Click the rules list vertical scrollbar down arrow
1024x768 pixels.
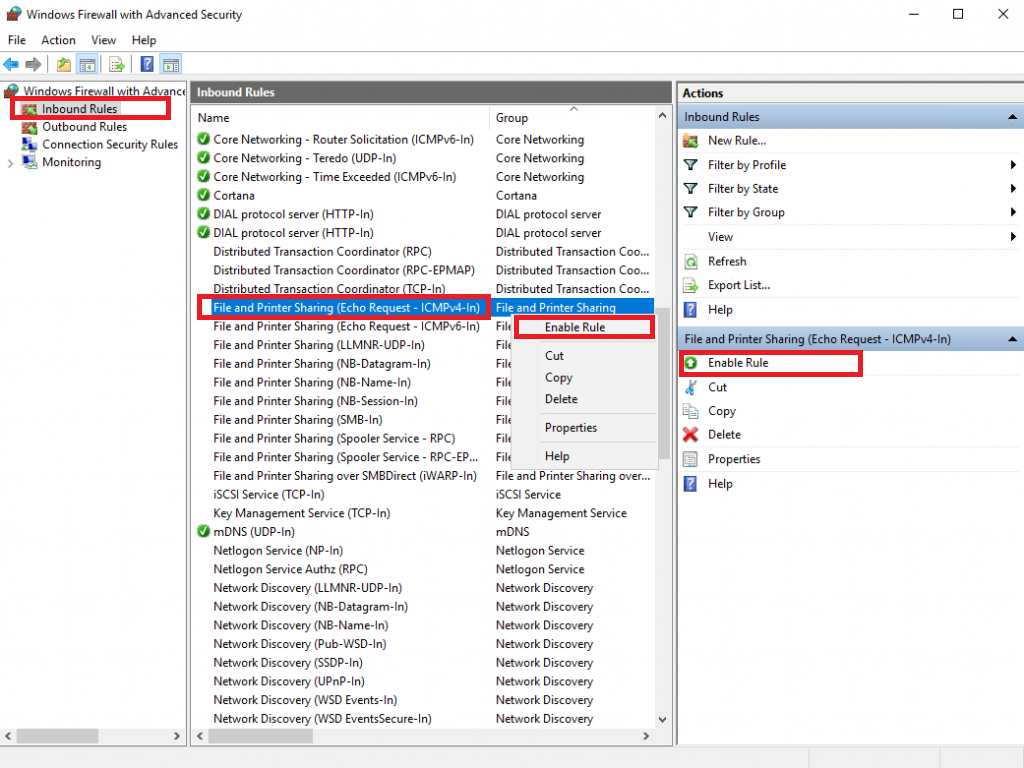point(662,720)
